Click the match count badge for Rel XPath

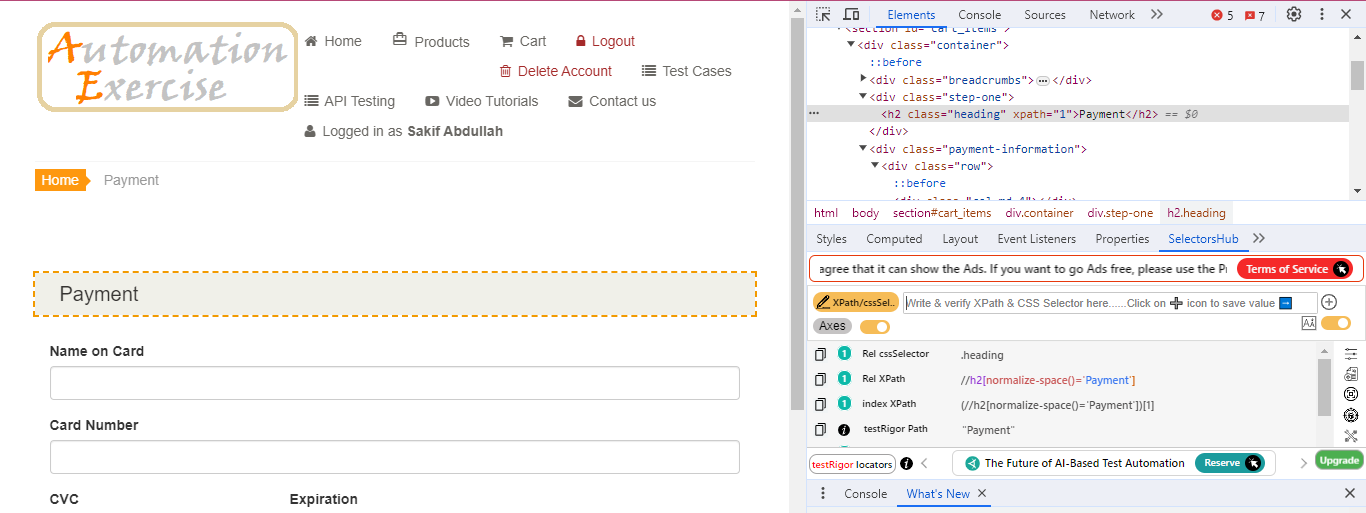pos(844,379)
